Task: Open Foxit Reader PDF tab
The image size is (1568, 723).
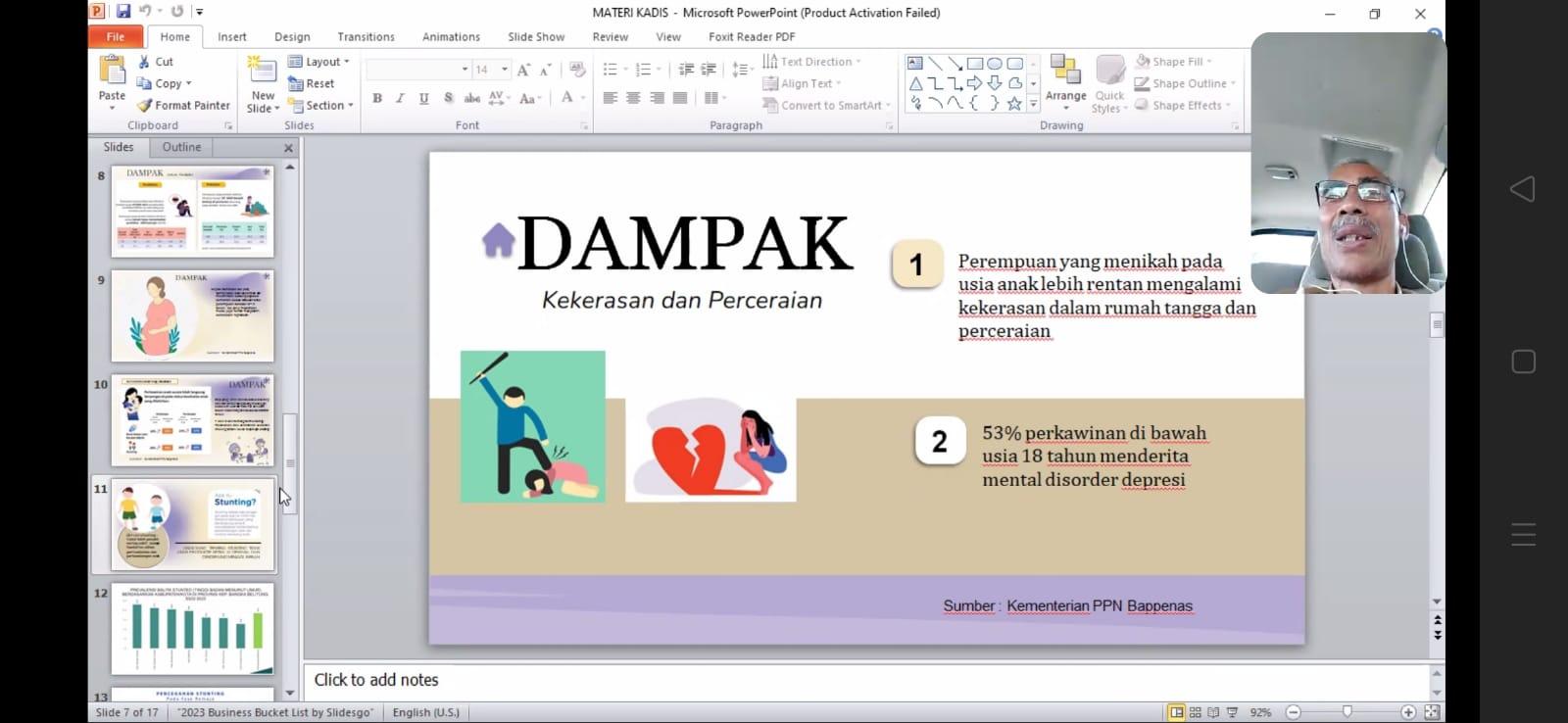Action: (x=752, y=36)
